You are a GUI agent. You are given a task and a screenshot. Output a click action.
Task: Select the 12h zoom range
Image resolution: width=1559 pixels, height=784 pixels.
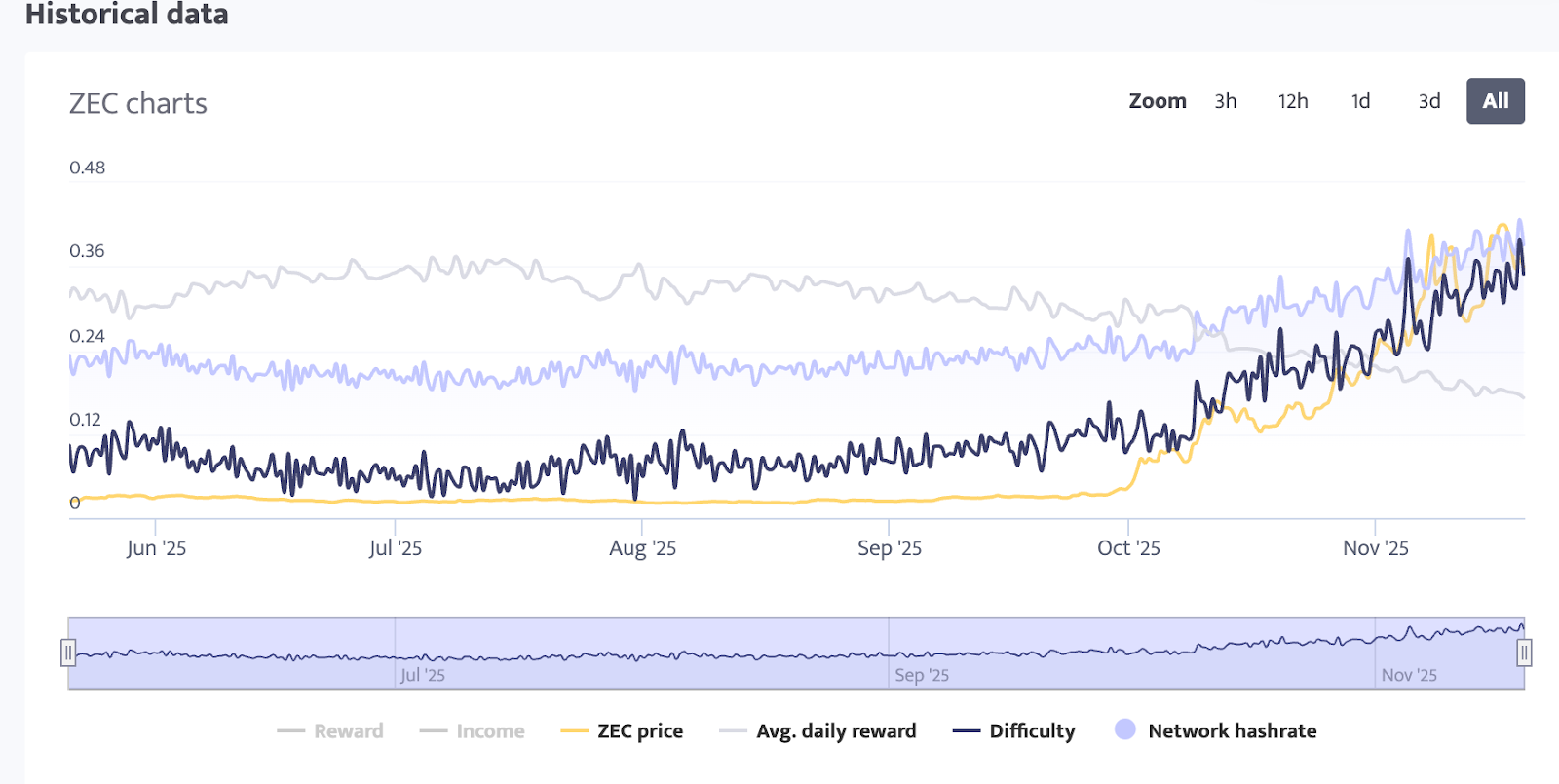[x=1293, y=101]
